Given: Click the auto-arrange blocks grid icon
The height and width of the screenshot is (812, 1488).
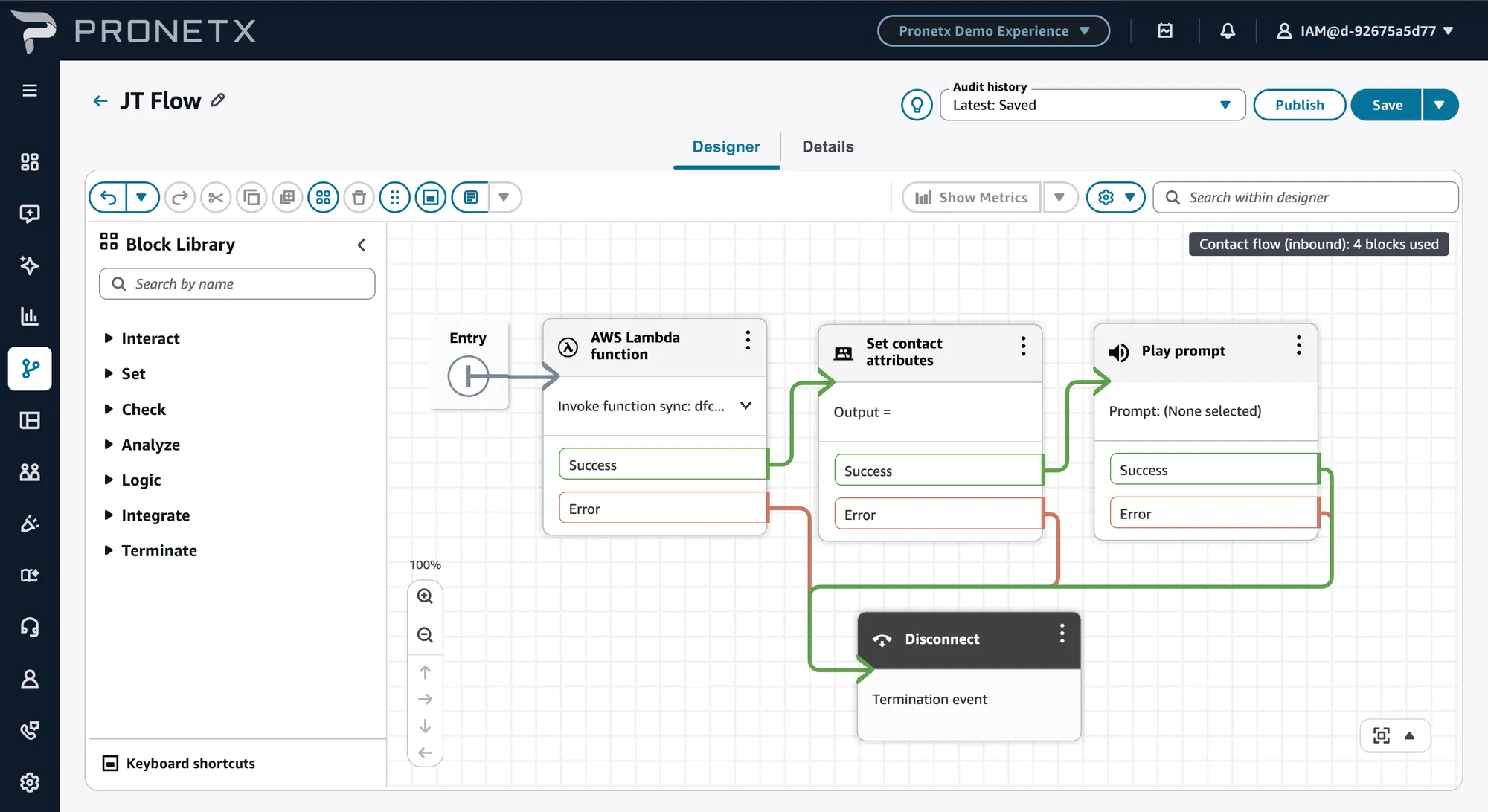Looking at the screenshot, I should (x=323, y=198).
